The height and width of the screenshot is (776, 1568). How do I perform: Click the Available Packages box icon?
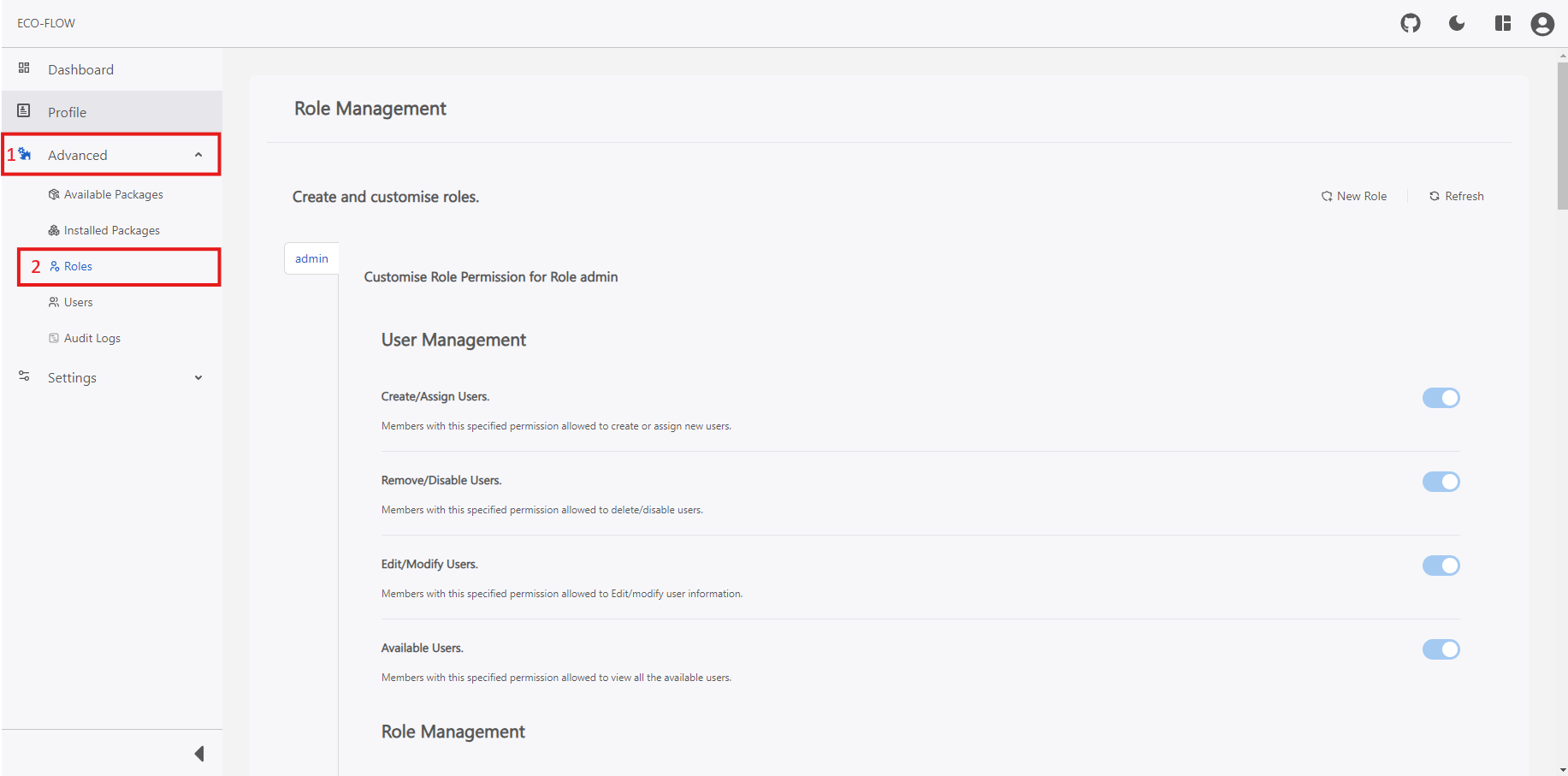(x=54, y=194)
